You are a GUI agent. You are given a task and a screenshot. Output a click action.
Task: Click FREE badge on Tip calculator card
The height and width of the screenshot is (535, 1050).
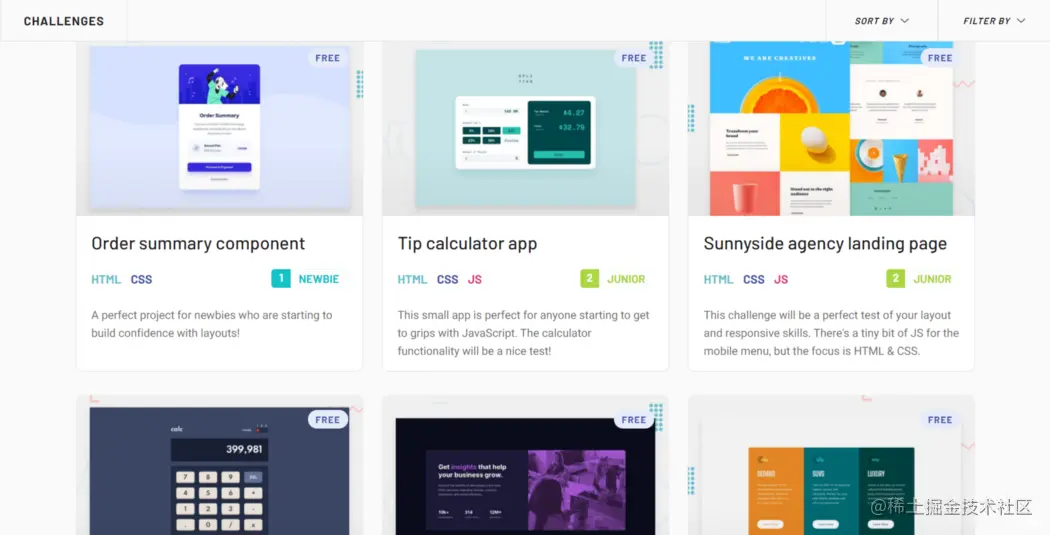[633, 58]
